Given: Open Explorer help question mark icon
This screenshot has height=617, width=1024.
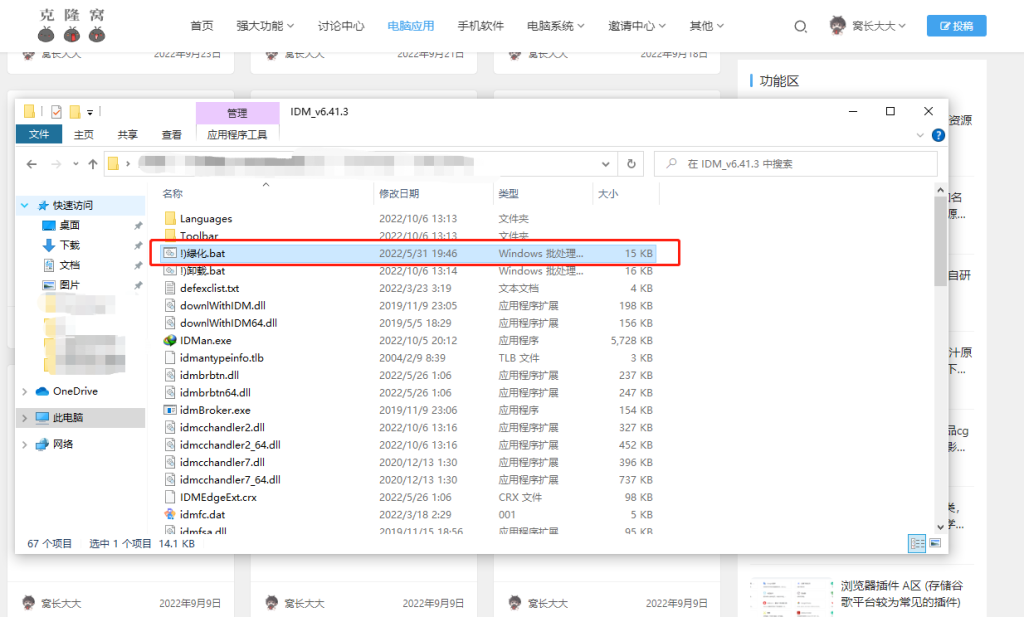Looking at the screenshot, I should (938, 135).
